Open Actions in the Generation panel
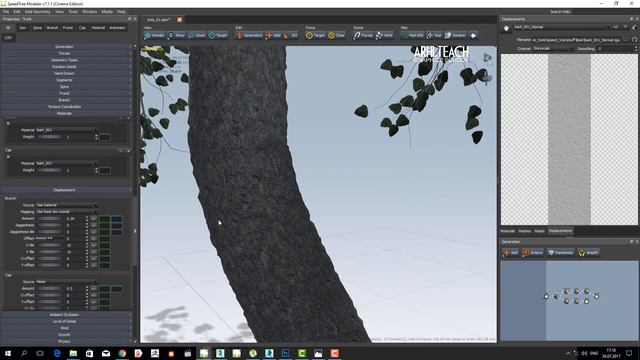Screen dimensions: 640x360 click(x=533, y=253)
